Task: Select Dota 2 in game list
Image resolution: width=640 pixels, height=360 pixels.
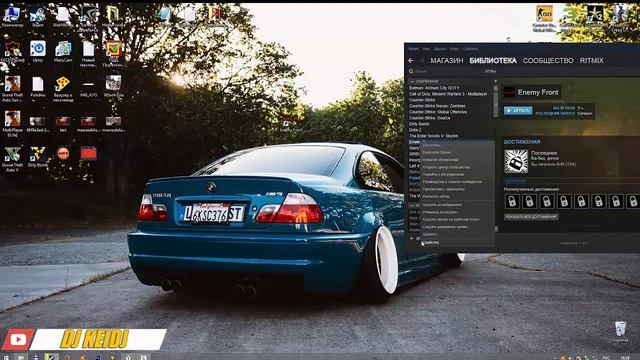Action: (x=415, y=130)
